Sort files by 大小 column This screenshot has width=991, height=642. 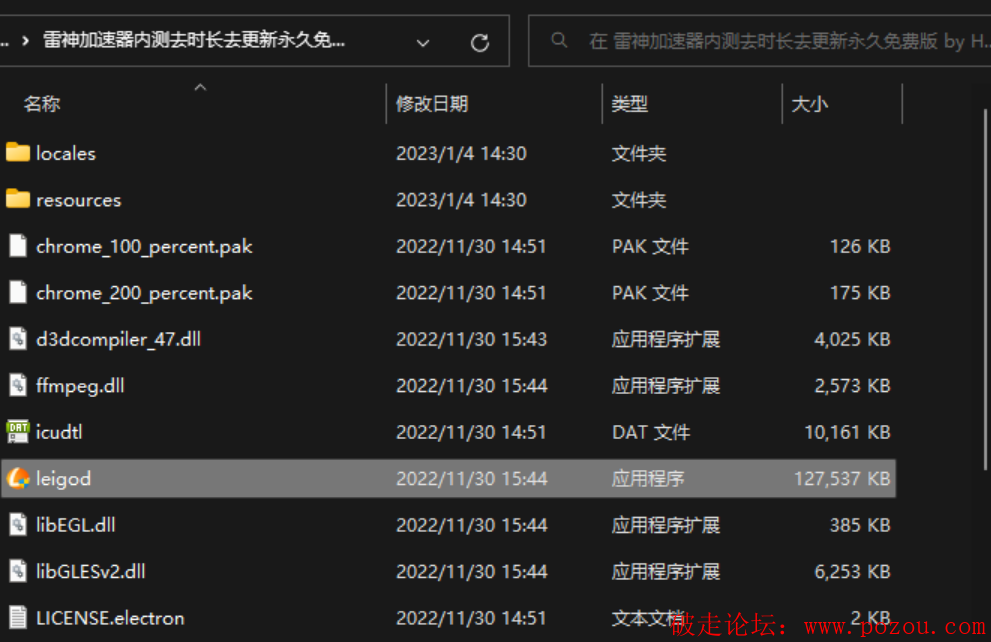coord(809,104)
